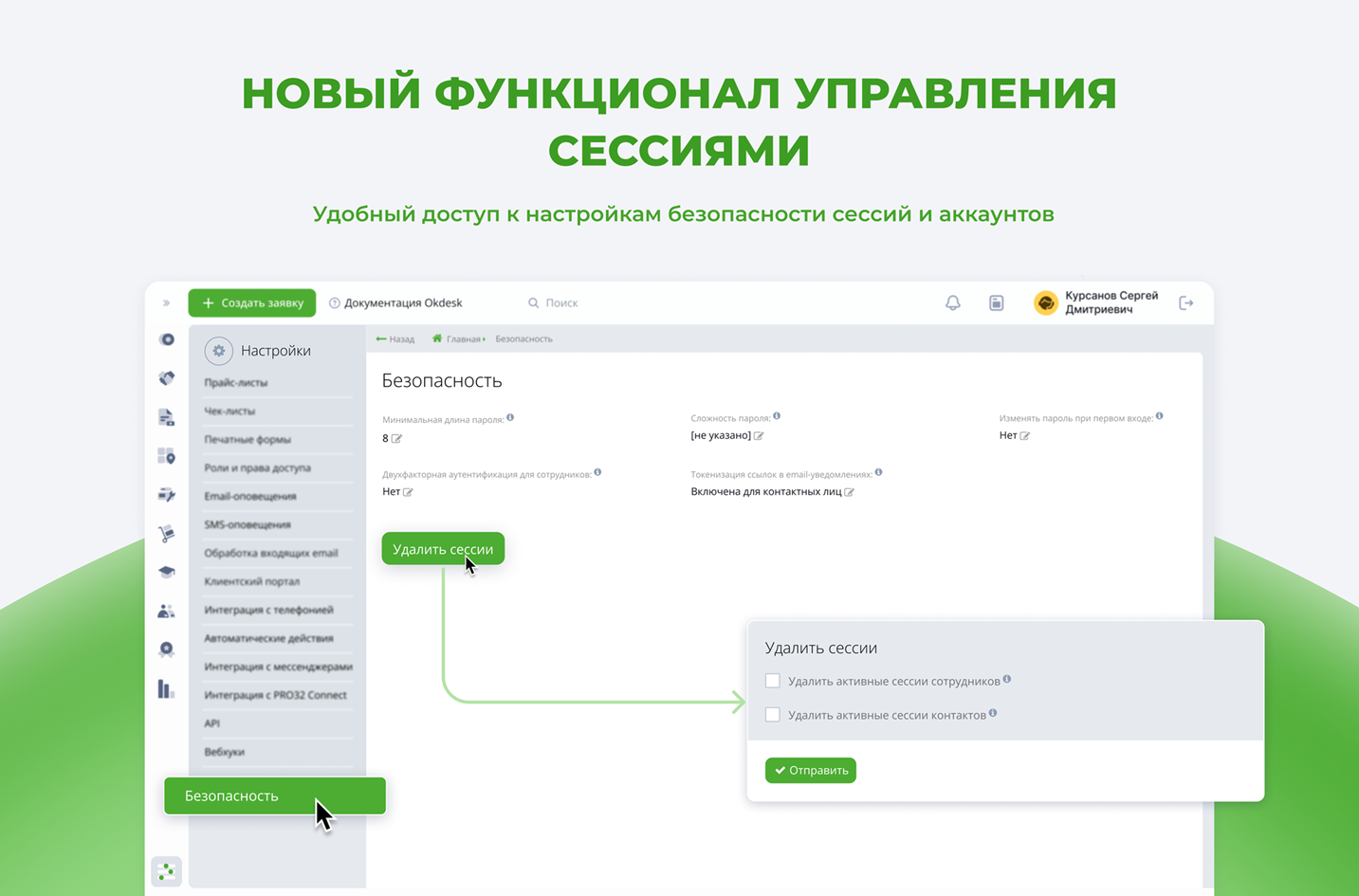Check Удалить активные сессии контактов checkbox
Viewport: 1359px width, 896px height.
pyautogui.click(x=773, y=715)
